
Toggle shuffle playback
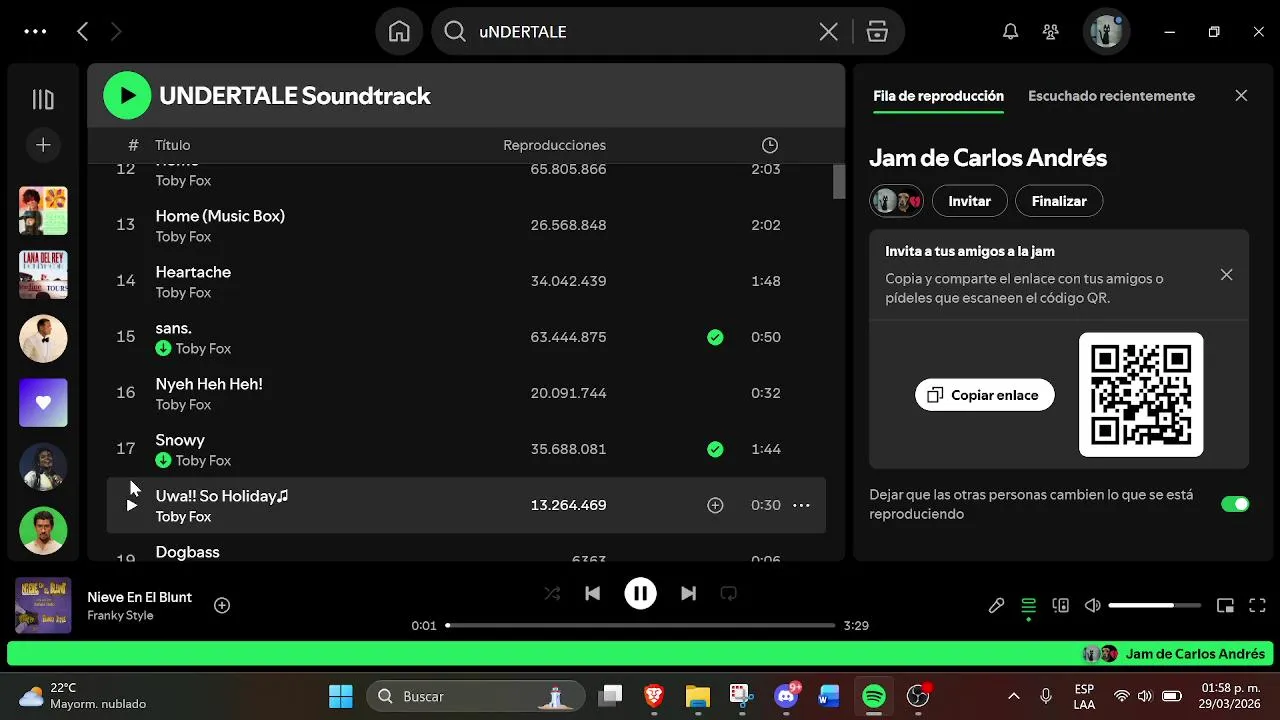552,593
